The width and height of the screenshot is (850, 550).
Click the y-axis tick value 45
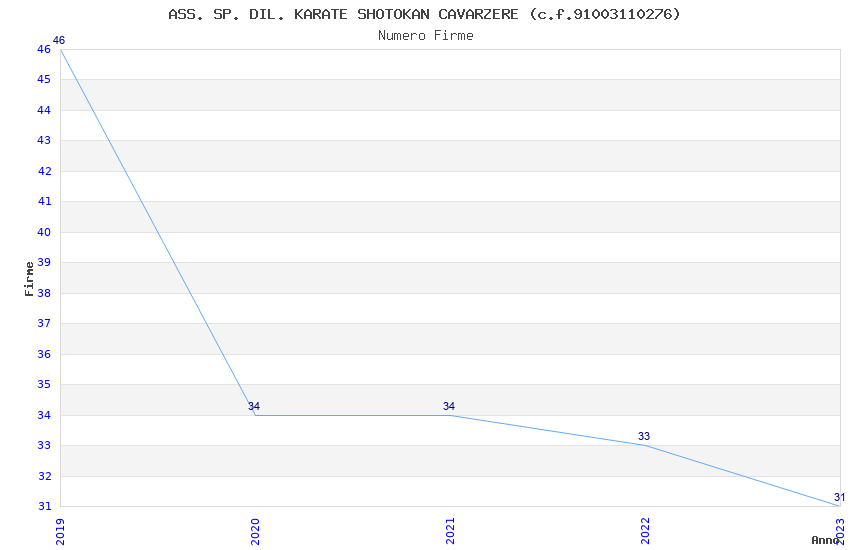point(44,80)
